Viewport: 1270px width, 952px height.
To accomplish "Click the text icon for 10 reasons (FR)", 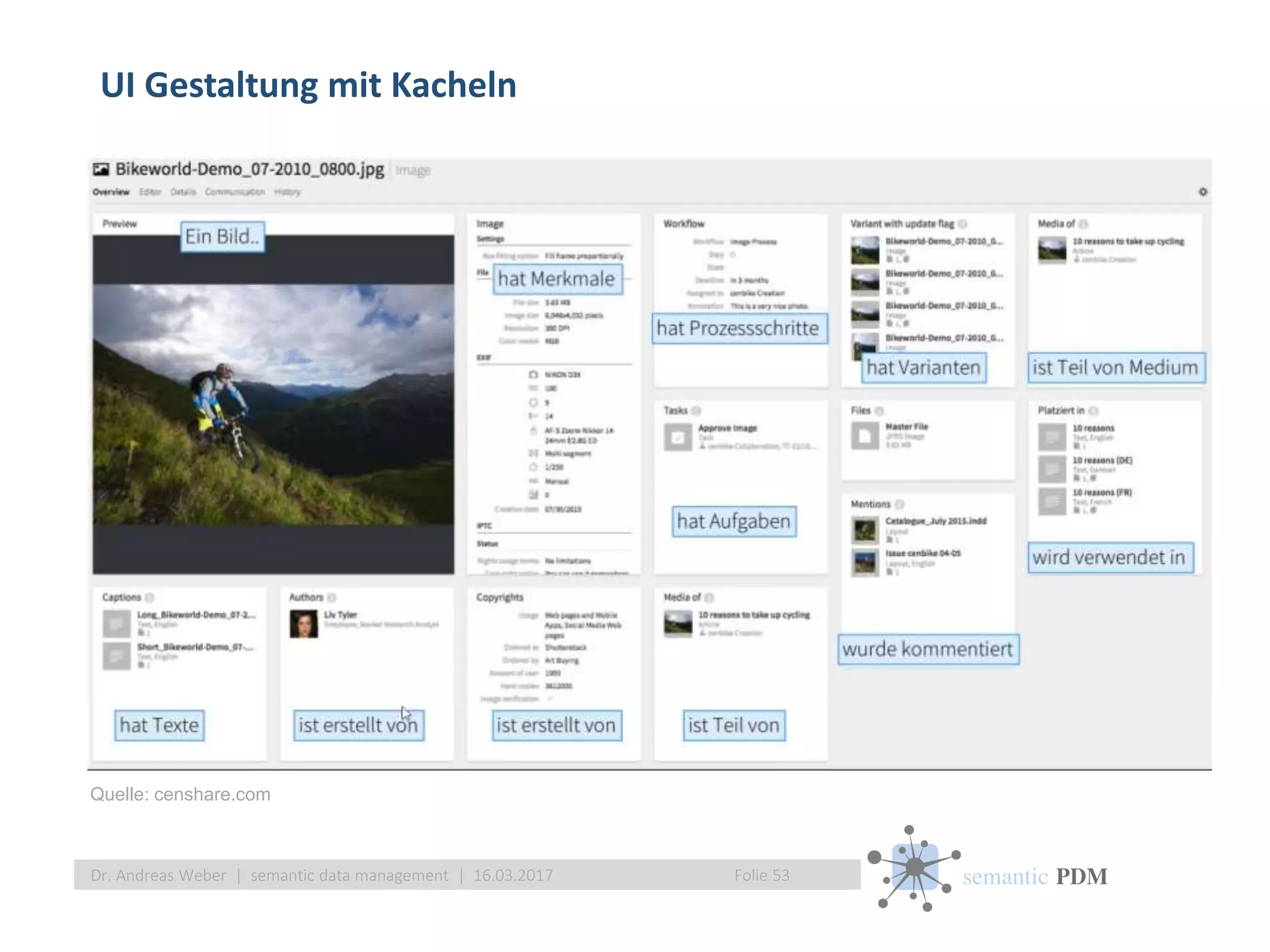I will [1052, 501].
